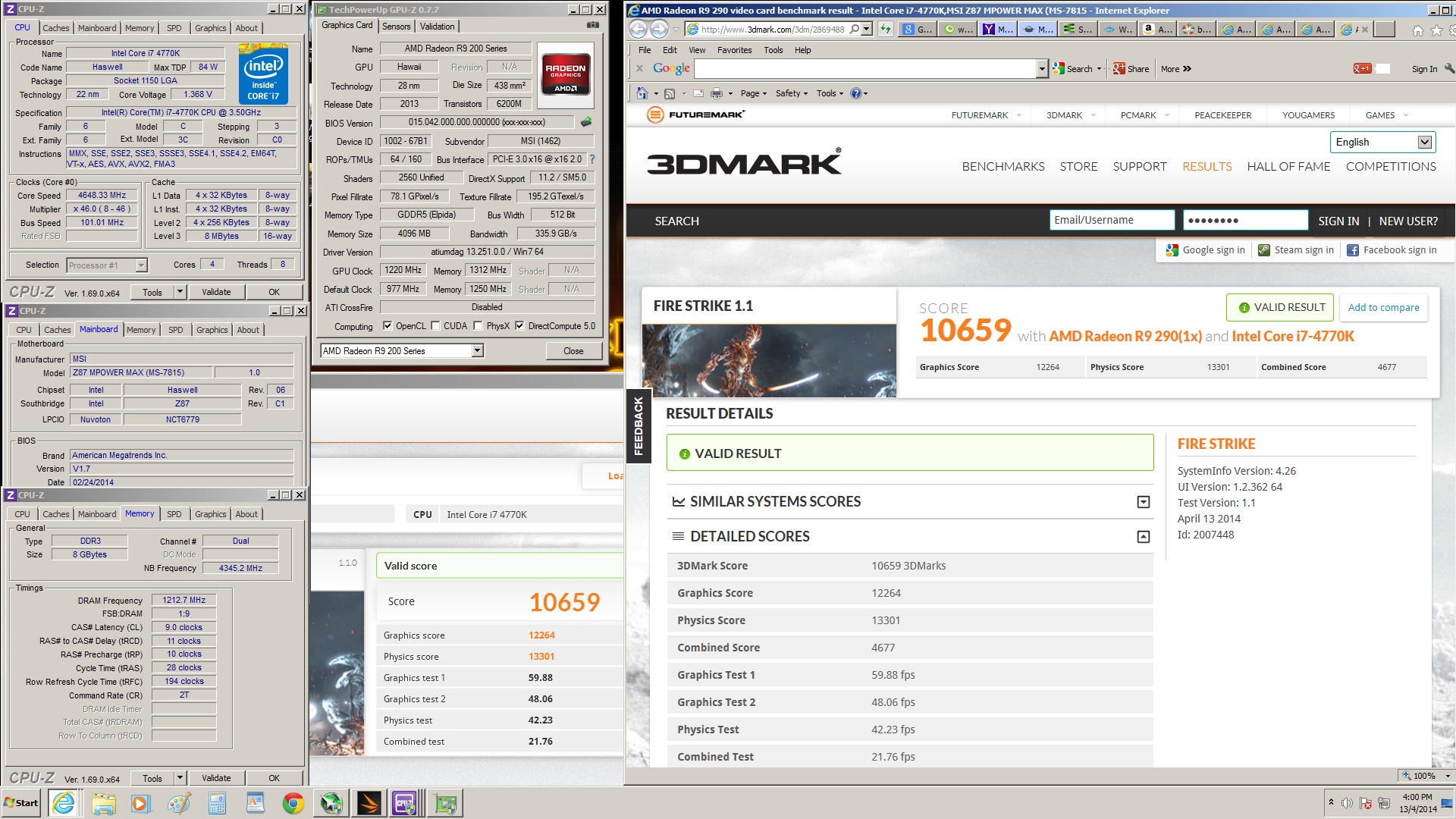
Task: Open the Favorites menu in Internet Explorer
Action: click(734, 50)
